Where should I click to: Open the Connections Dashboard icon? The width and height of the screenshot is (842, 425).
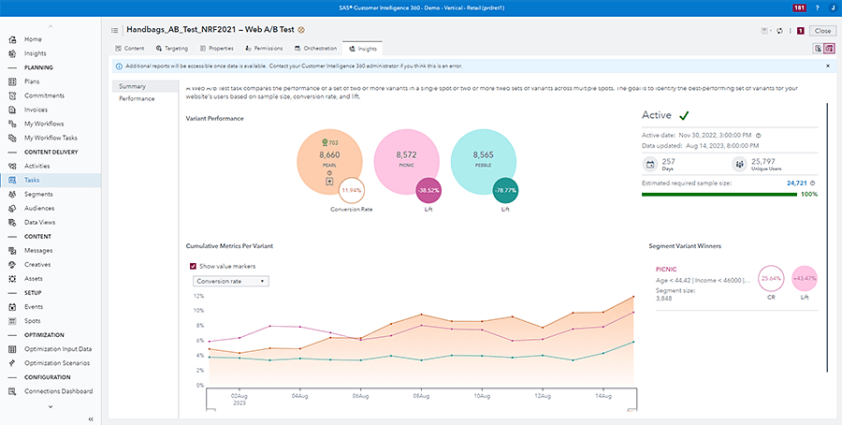(12, 391)
